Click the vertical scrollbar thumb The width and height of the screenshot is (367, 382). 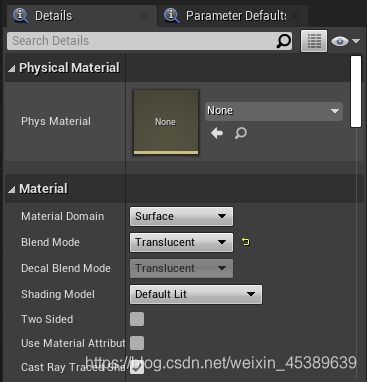tap(356, 92)
